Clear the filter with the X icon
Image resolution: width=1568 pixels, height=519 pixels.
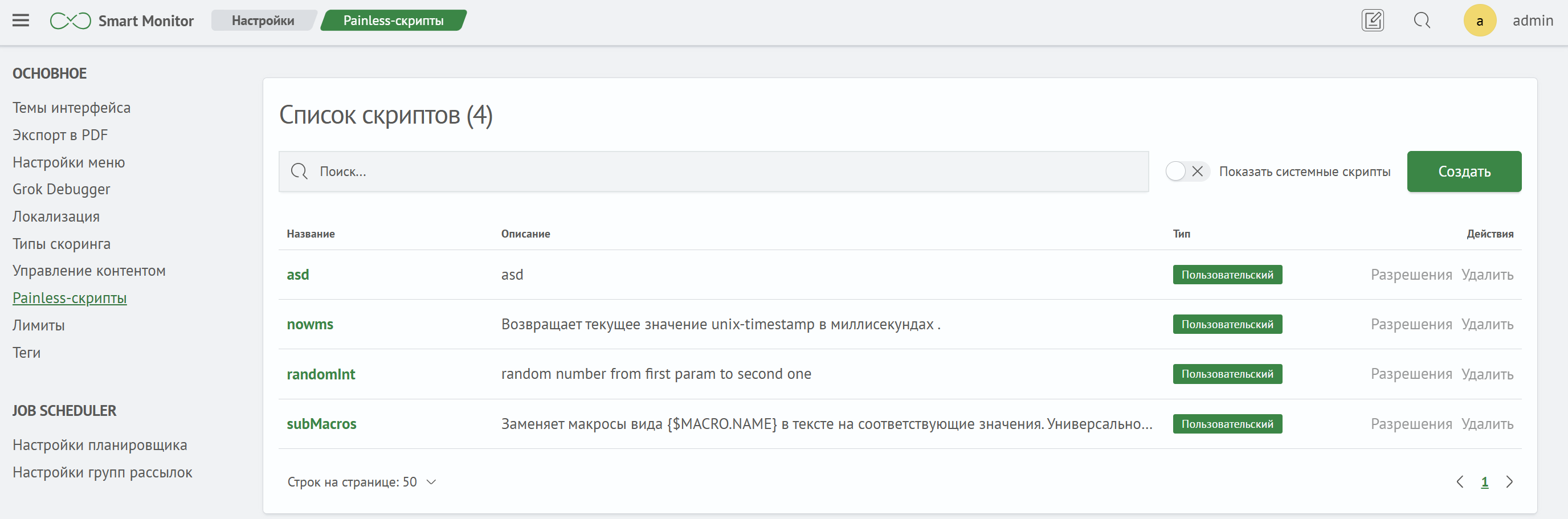pyautogui.click(x=1198, y=171)
